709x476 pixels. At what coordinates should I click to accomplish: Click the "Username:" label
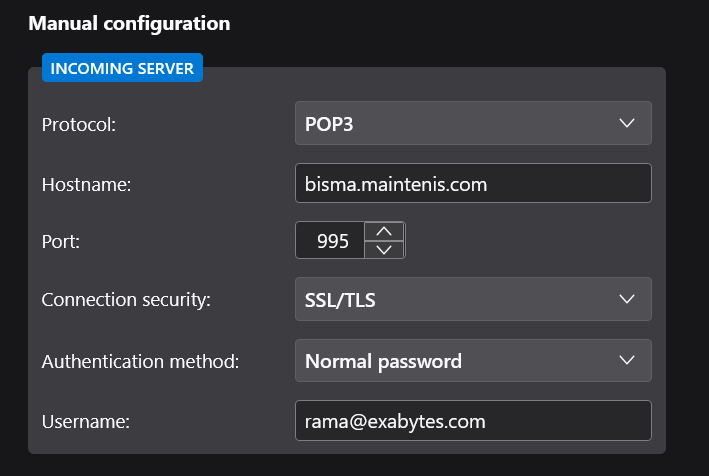coord(86,422)
